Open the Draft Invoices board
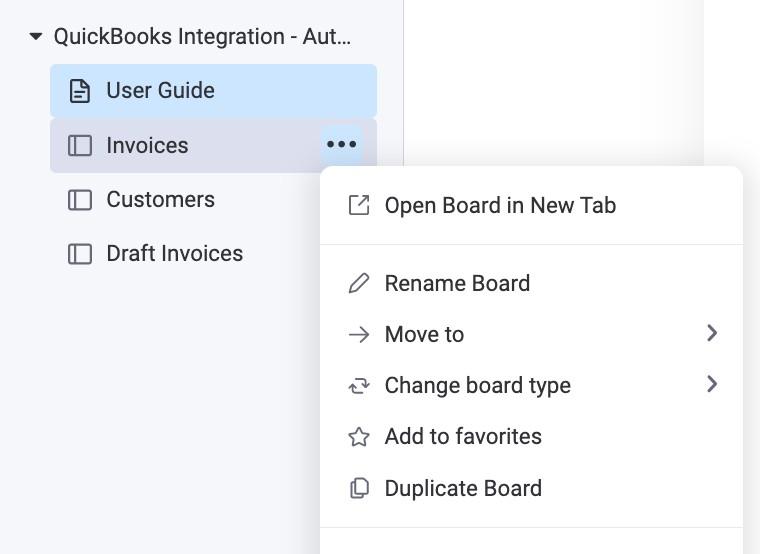The height and width of the screenshot is (554, 760). [174, 254]
